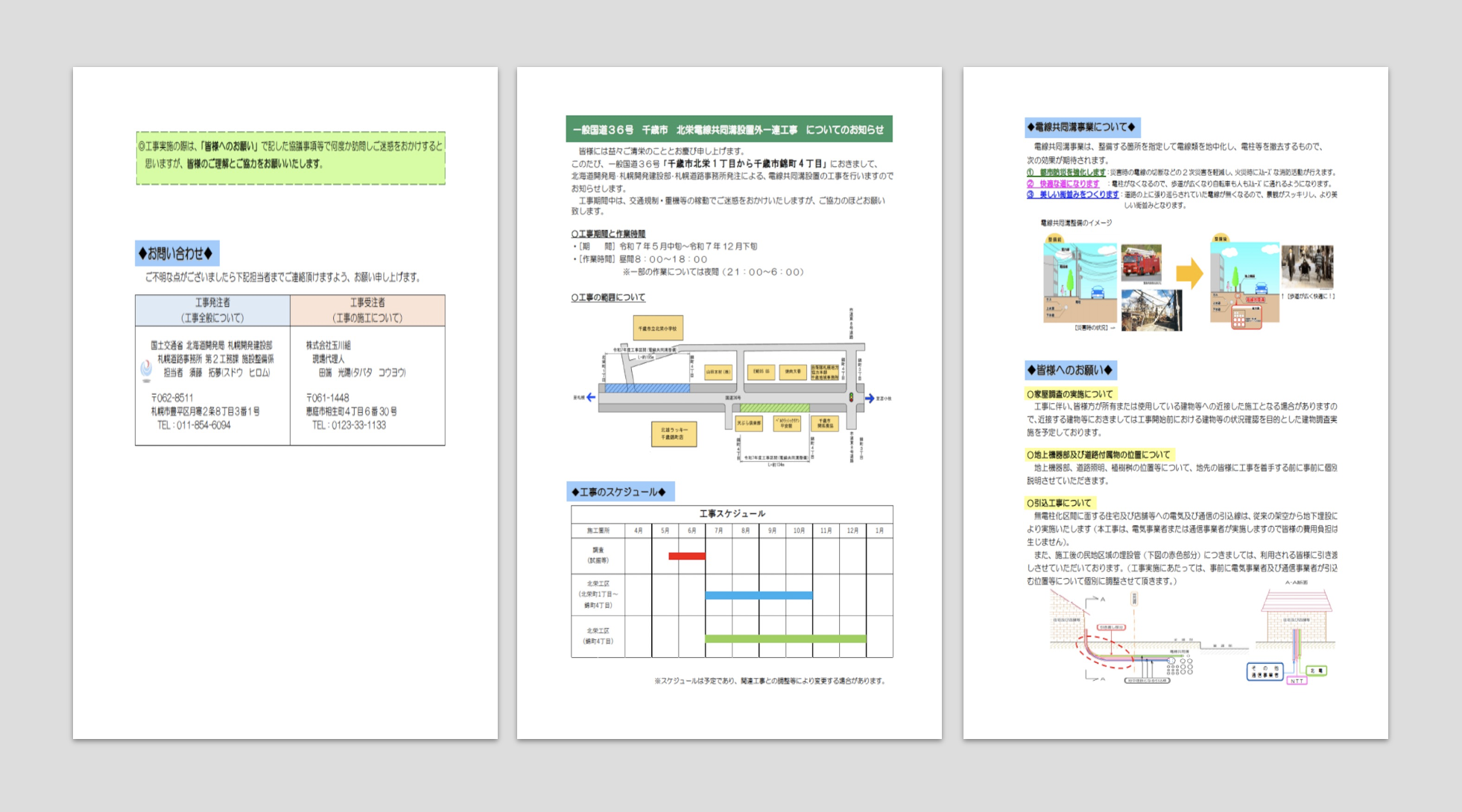Click the orange right arrow between diagrams

point(1189,273)
